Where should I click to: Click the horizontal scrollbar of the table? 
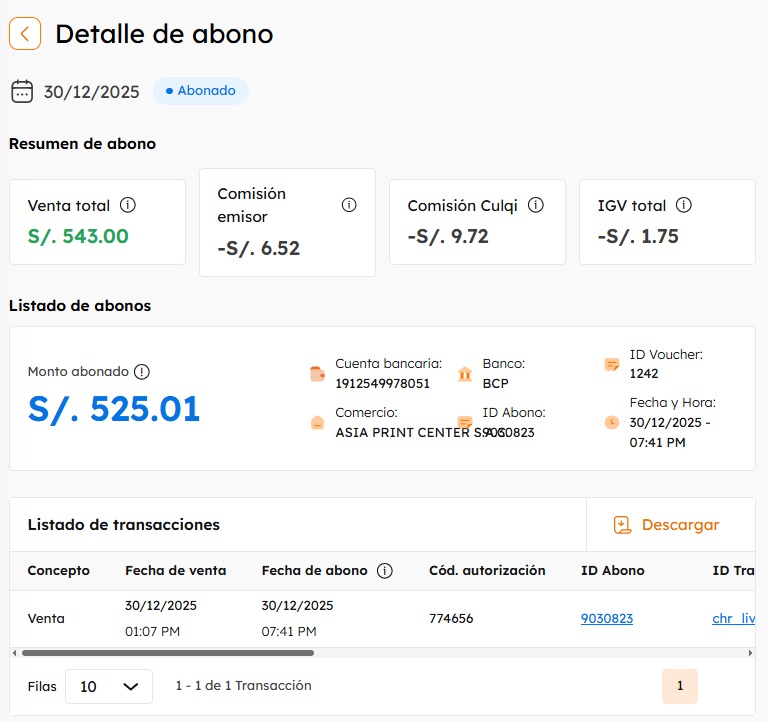(x=167, y=653)
